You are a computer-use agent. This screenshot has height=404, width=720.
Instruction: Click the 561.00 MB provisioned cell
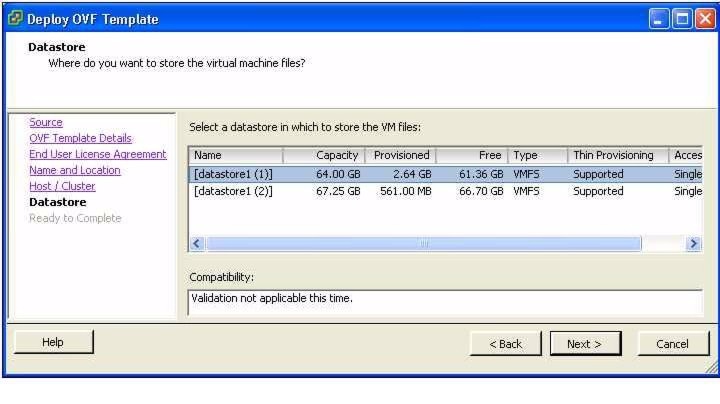406,191
